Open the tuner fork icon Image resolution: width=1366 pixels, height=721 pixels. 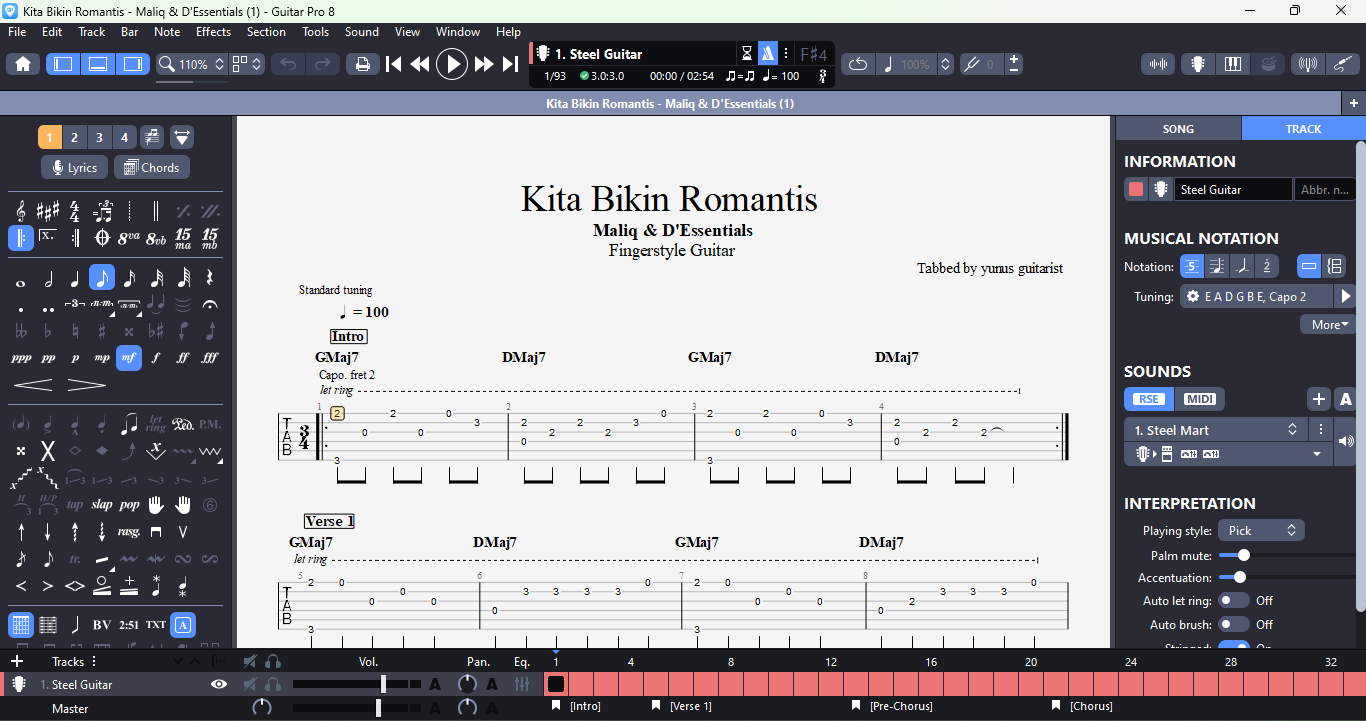970,64
